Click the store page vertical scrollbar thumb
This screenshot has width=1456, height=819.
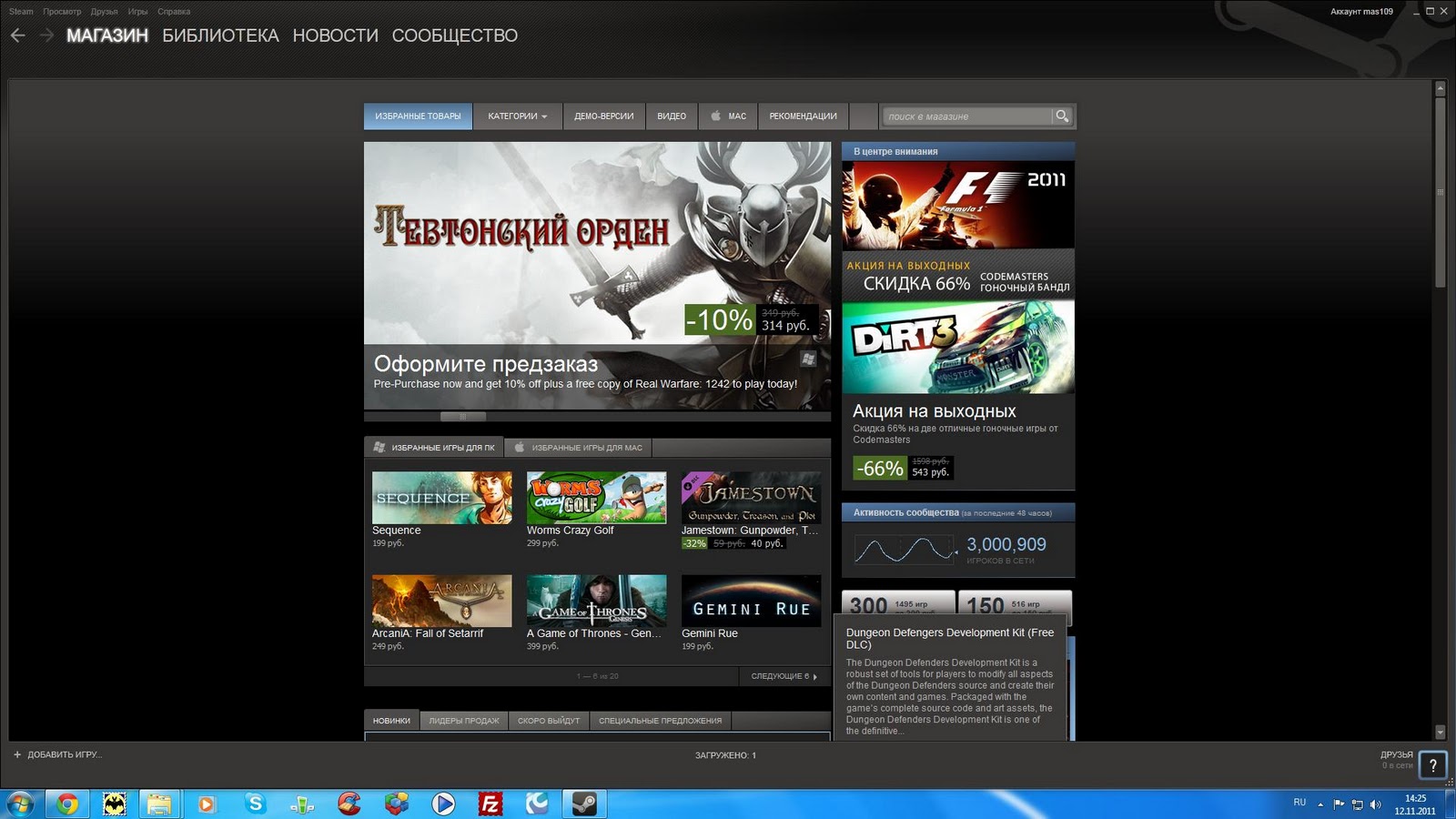click(1441, 192)
